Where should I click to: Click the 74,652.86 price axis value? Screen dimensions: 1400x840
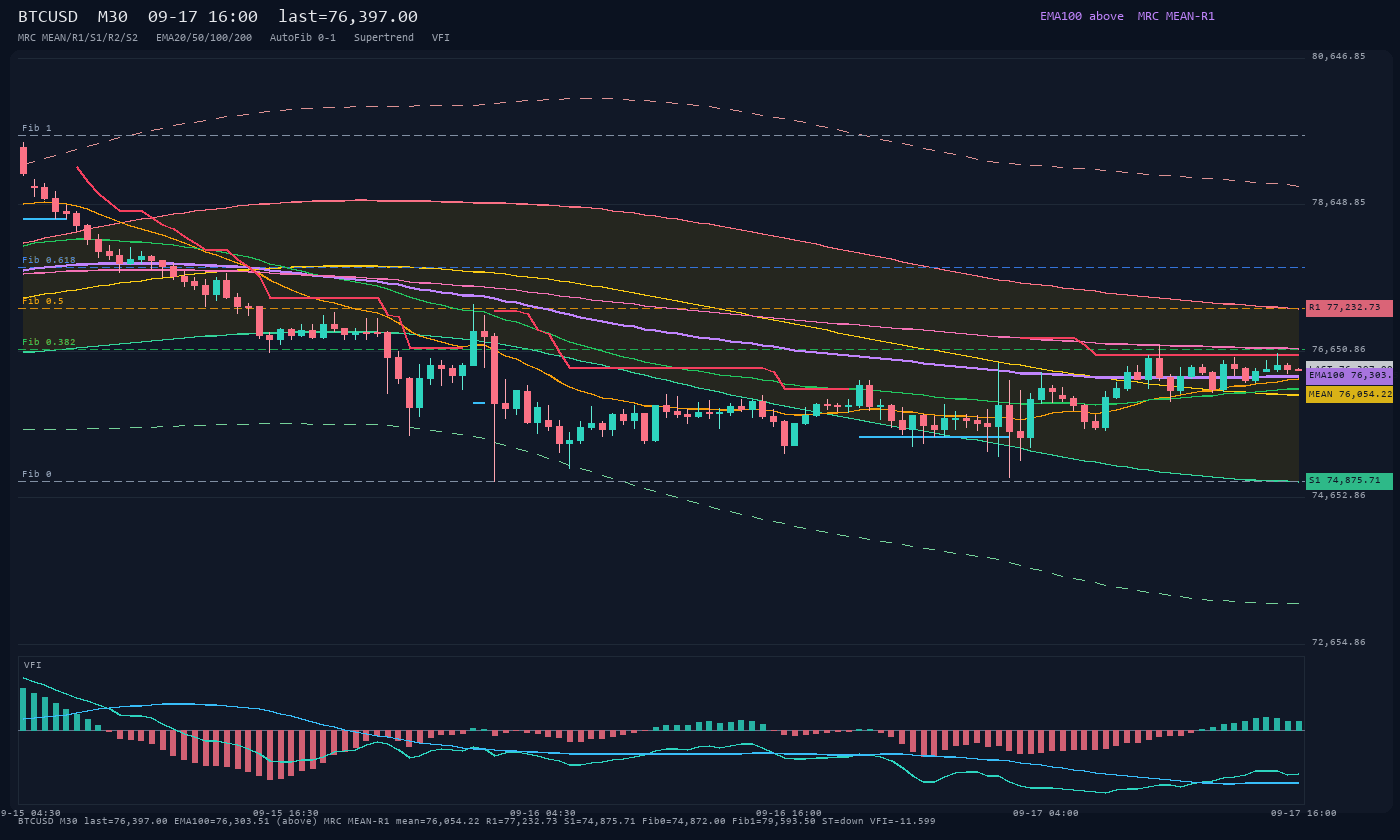pos(1338,495)
